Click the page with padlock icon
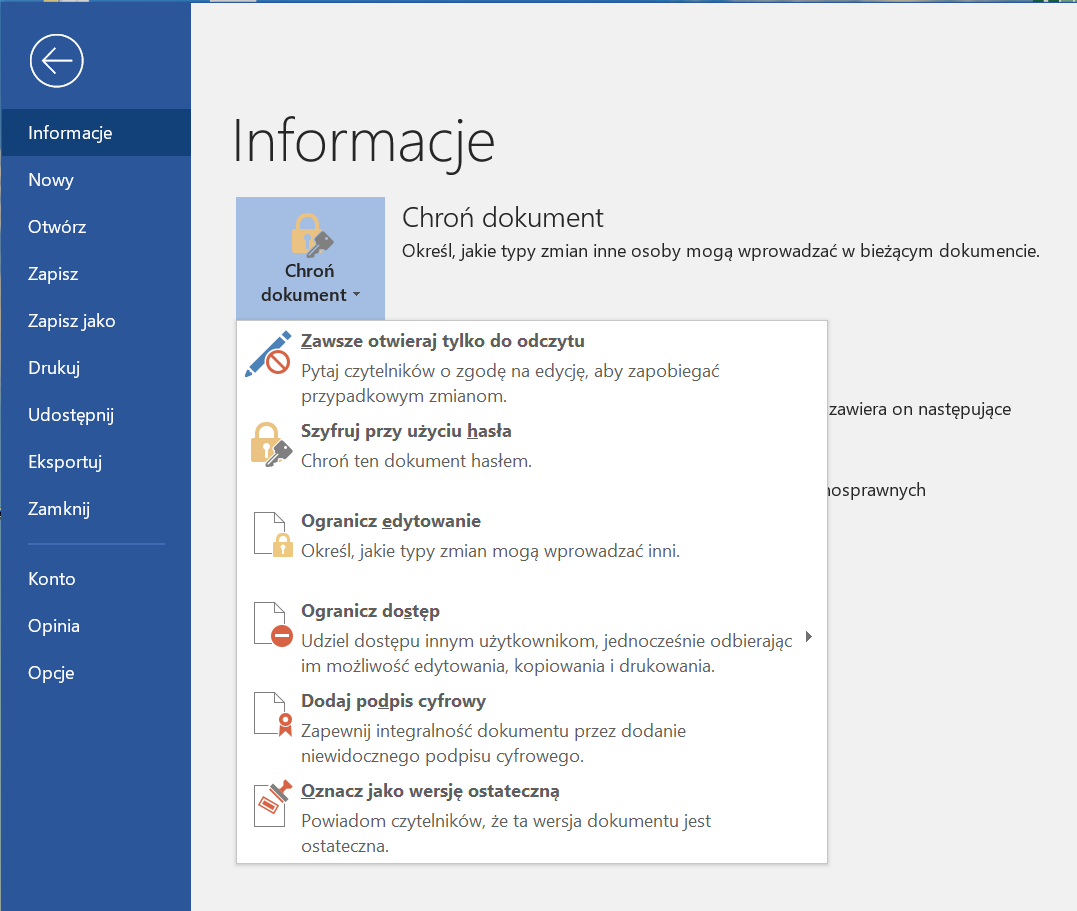1077x911 pixels. [273, 535]
